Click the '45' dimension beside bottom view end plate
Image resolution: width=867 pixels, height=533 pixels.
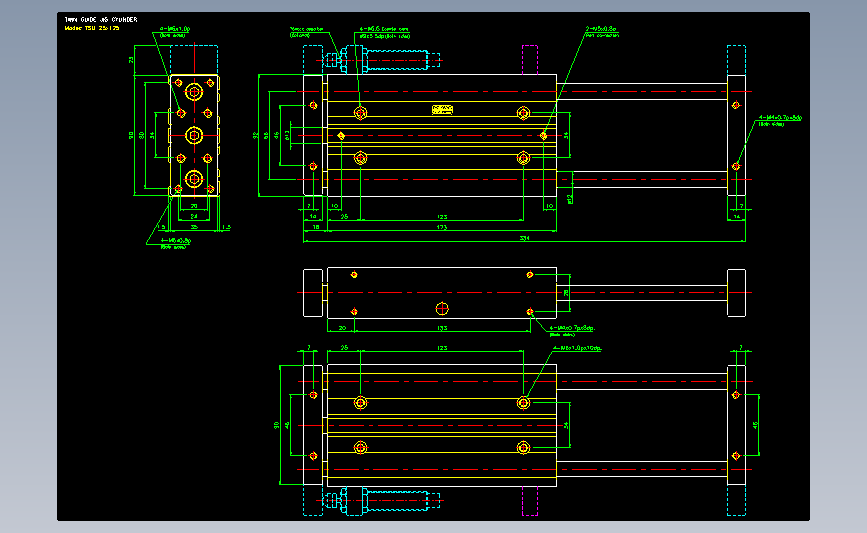pyautogui.click(x=755, y=425)
